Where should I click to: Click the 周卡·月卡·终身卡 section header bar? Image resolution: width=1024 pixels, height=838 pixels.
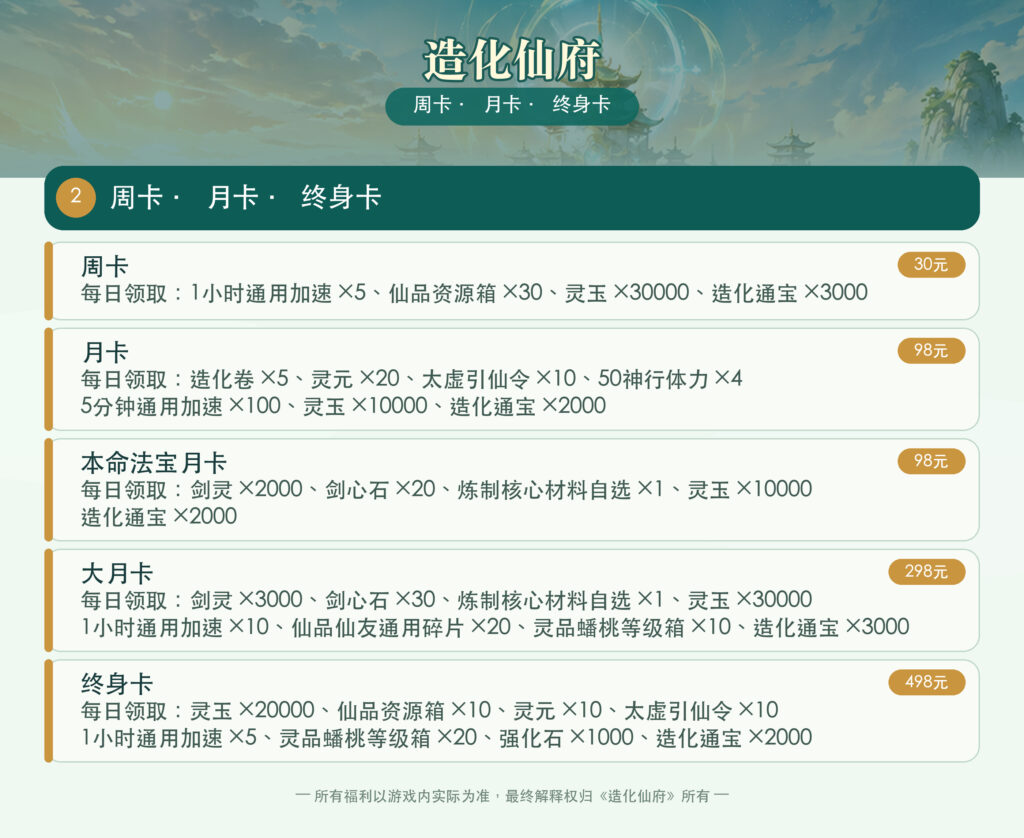(512, 197)
